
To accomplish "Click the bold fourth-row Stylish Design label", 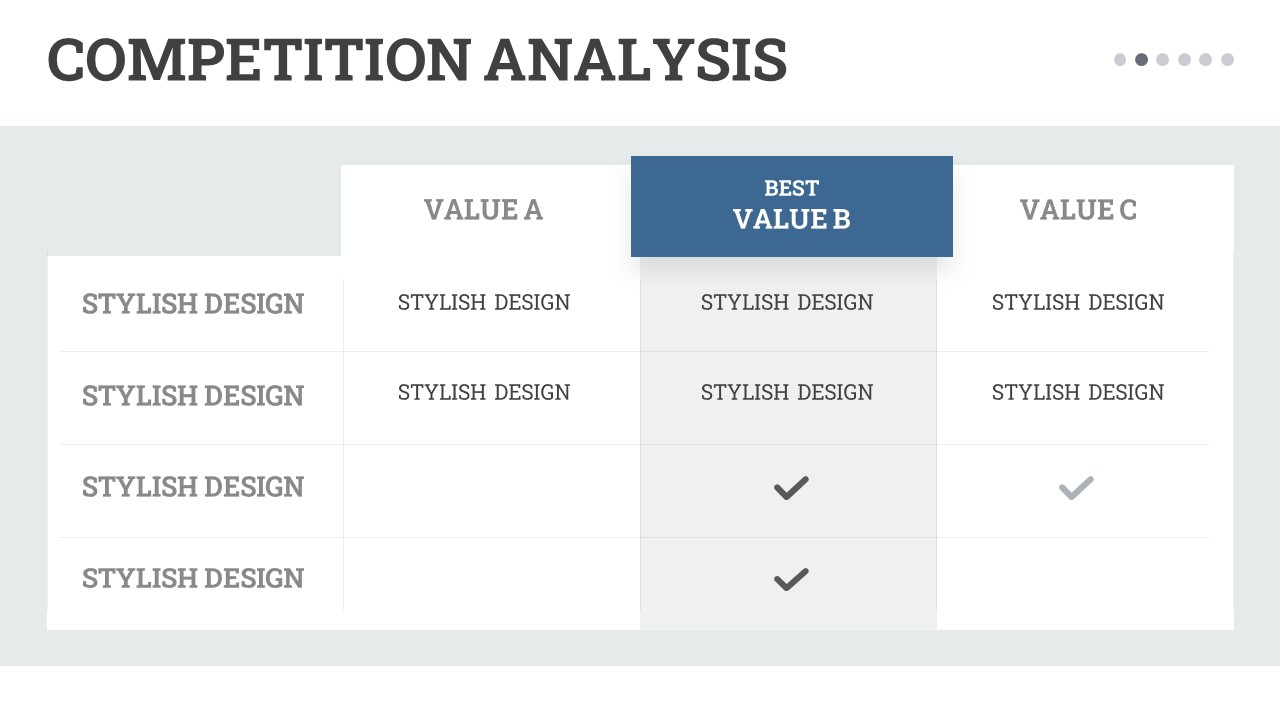I will coord(193,579).
